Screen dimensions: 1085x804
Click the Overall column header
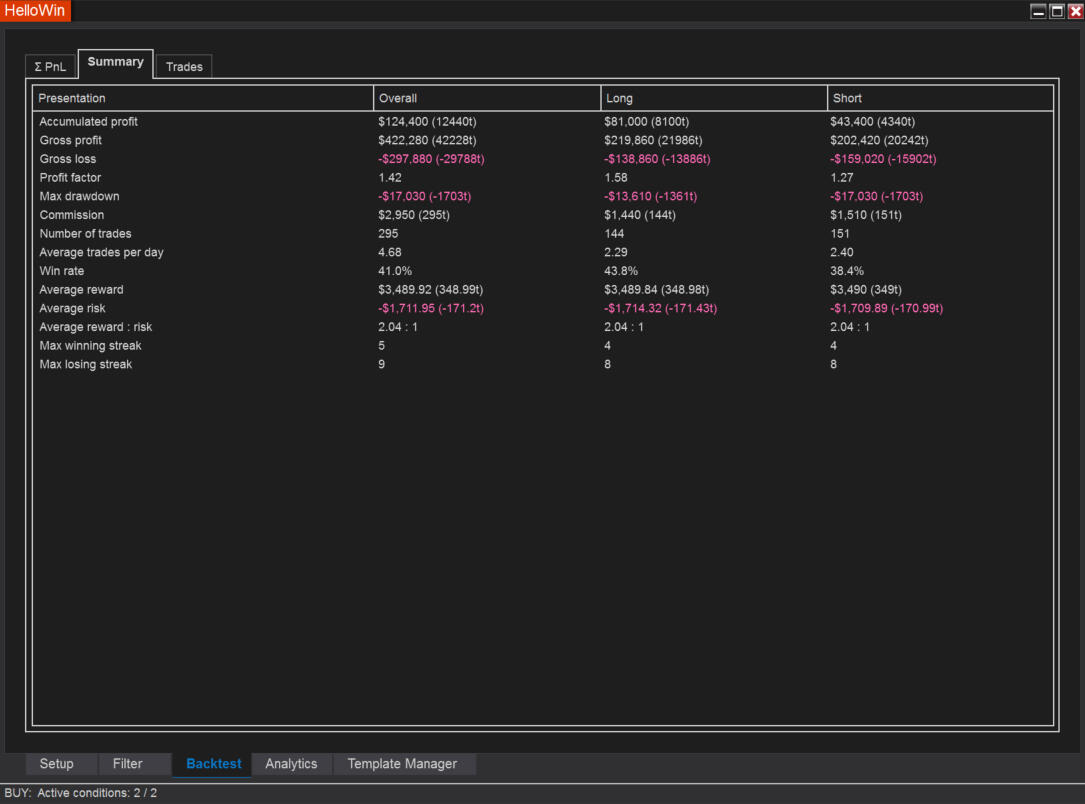coord(398,98)
